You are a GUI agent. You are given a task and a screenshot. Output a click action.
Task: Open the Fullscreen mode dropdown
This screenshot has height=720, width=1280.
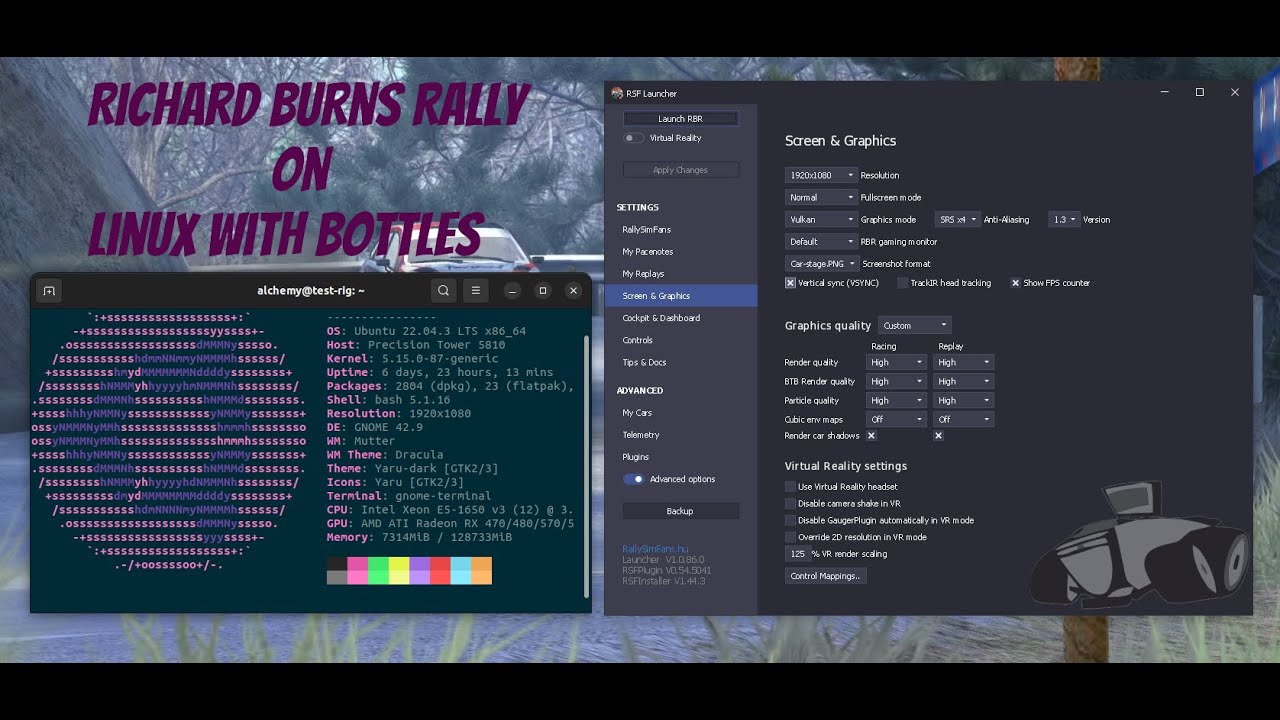coord(821,198)
